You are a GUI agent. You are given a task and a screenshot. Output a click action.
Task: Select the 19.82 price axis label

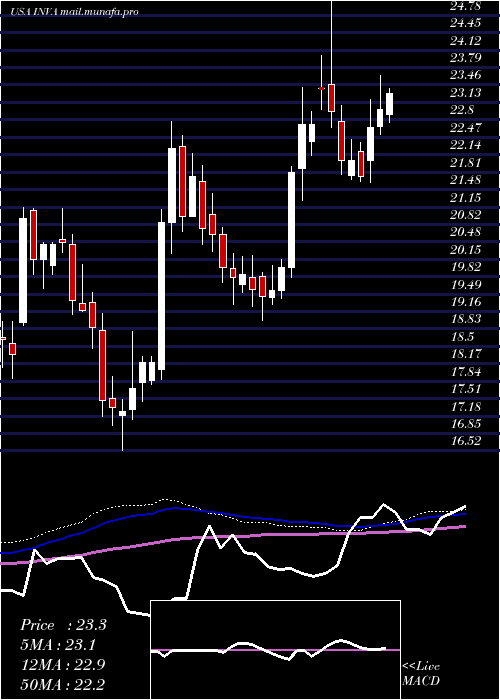466,267
